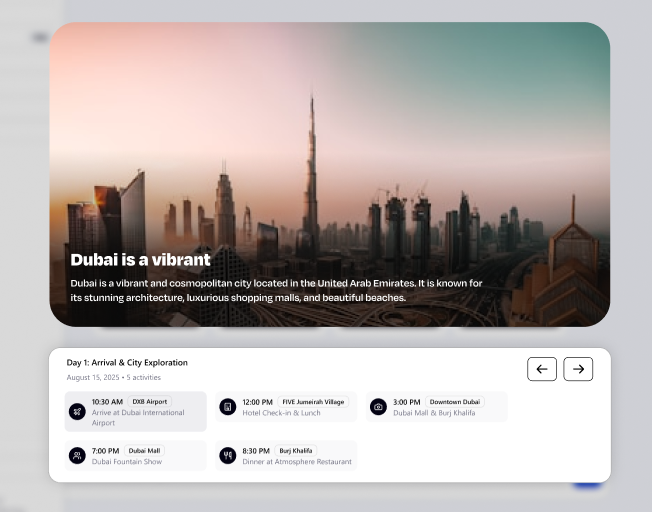Click the people icon for Fountain Show
Image resolution: width=652 pixels, height=512 pixels.
point(77,455)
